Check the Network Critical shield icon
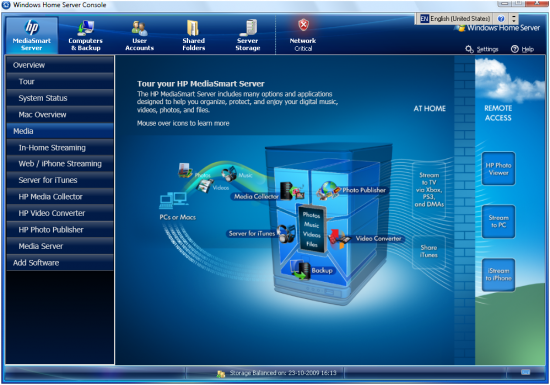This screenshot has height=385, width=550. point(303,25)
